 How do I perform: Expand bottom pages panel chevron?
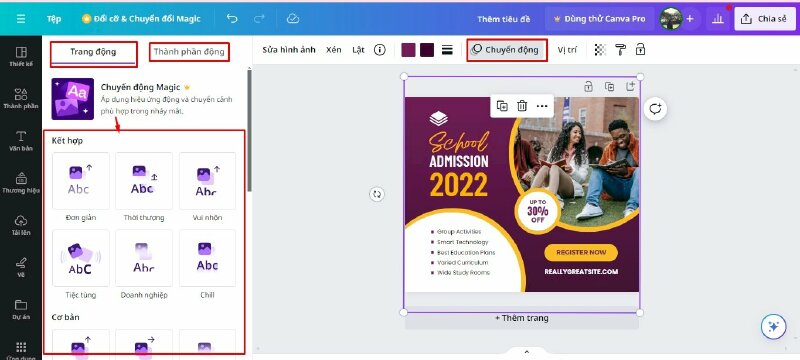527,352
